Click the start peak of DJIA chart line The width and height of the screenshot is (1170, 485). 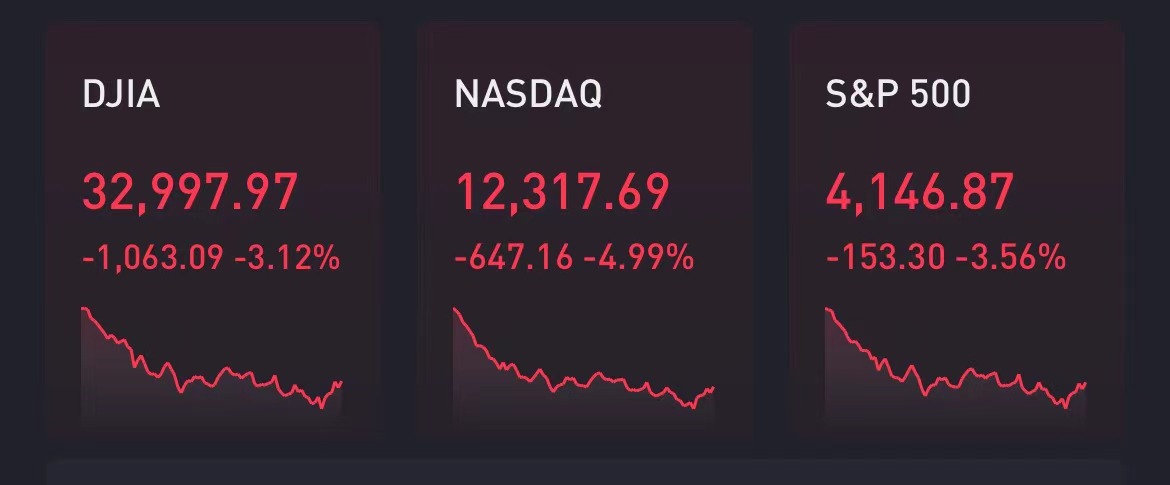click(x=84, y=308)
